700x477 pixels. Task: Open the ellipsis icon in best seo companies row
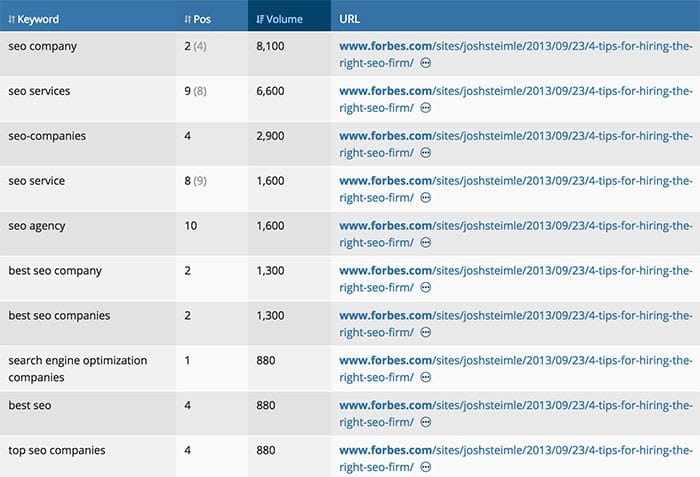pos(426,332)
